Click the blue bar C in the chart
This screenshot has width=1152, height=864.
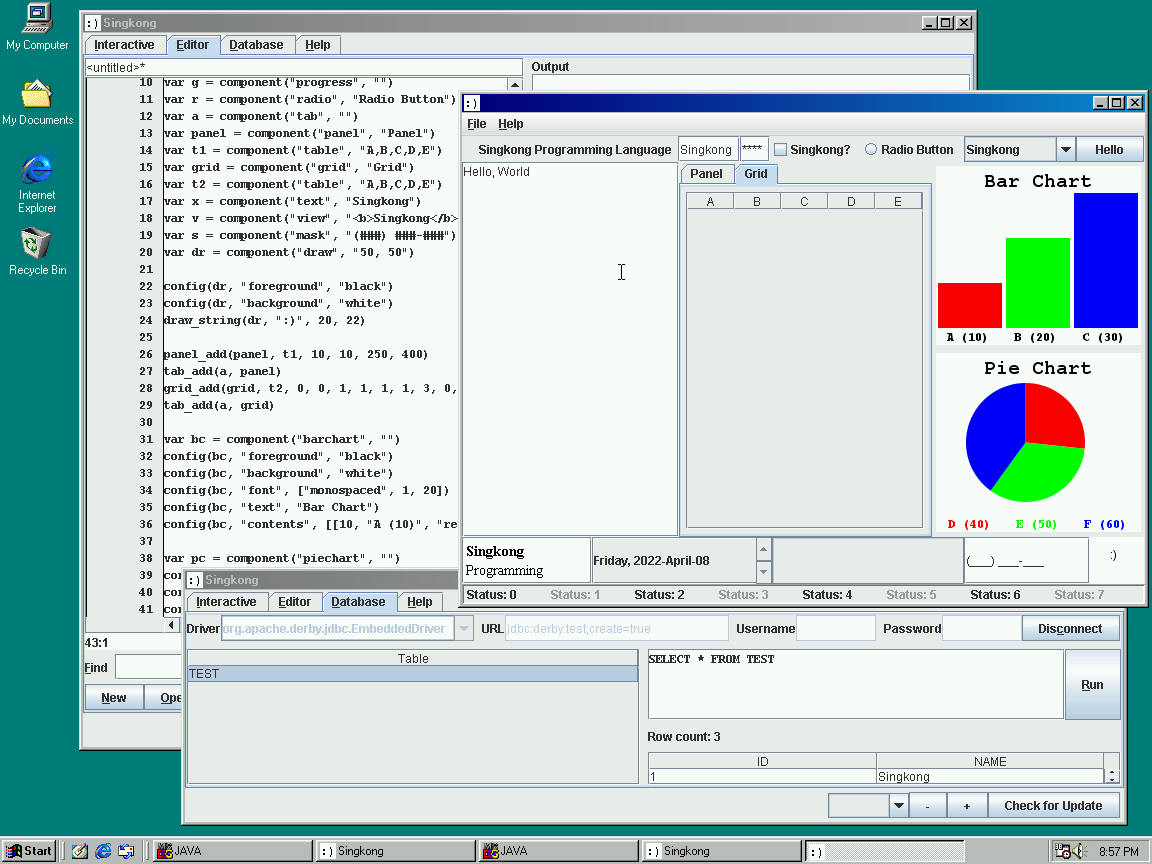pyautogui.click(x=1105, y=260)
